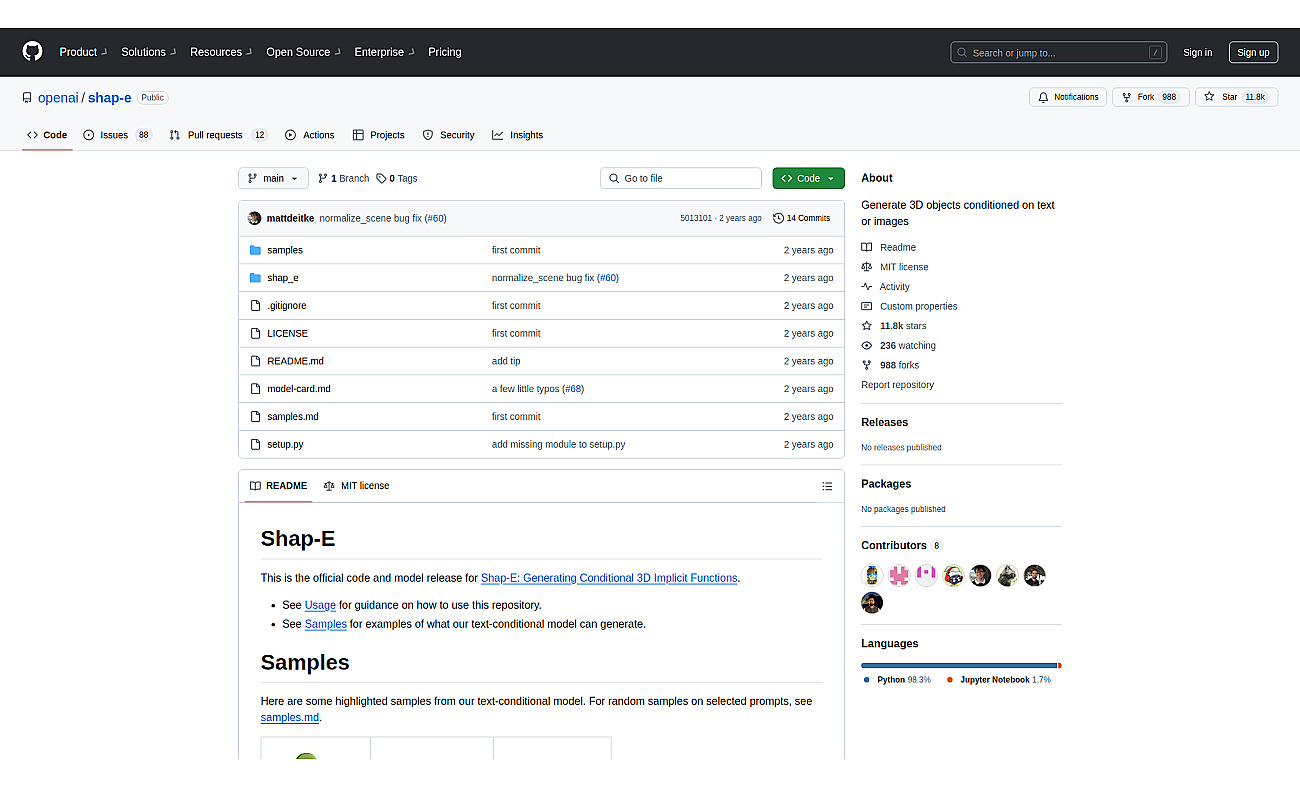Open the Pull requests tab
This screenshot has width=1300, height=788.
click(x=218, y=135)
